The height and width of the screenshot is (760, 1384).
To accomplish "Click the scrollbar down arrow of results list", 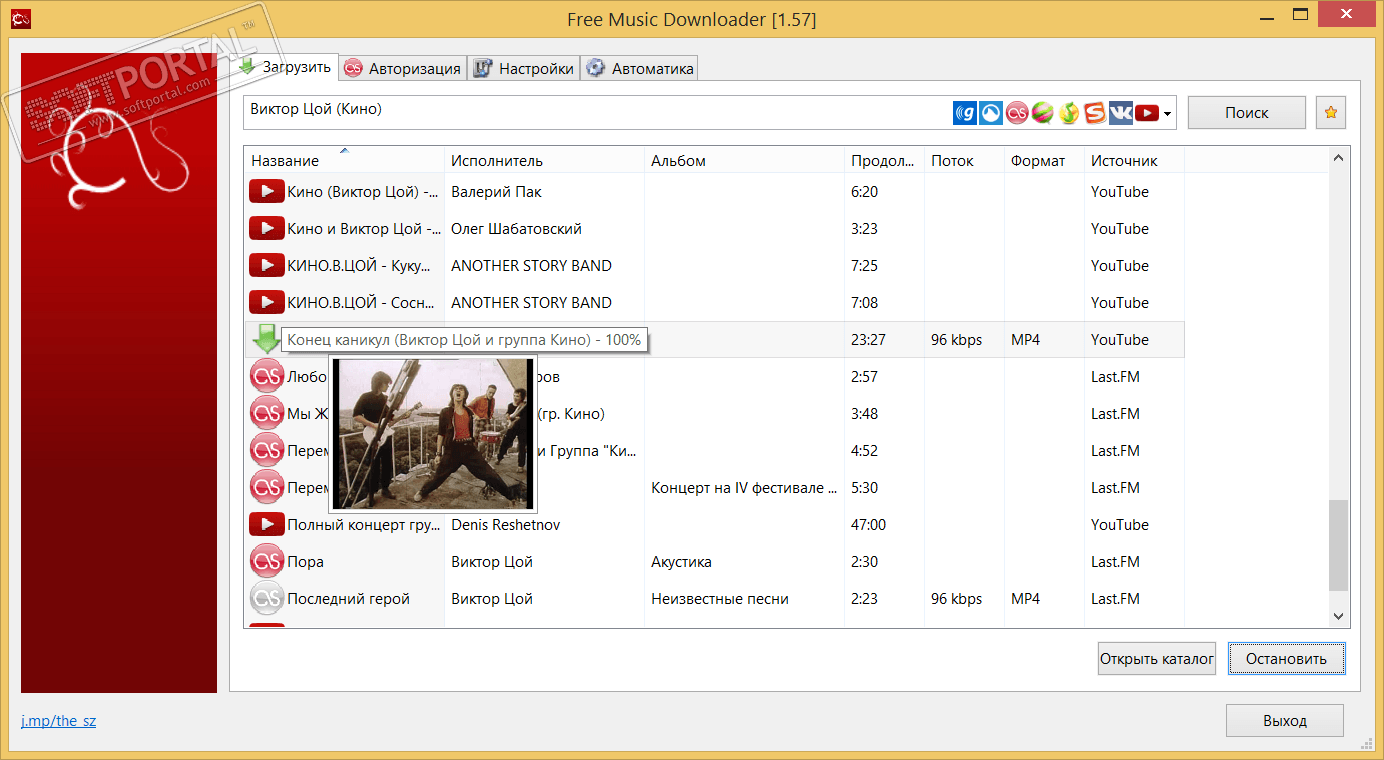I will coord(1338,617).
